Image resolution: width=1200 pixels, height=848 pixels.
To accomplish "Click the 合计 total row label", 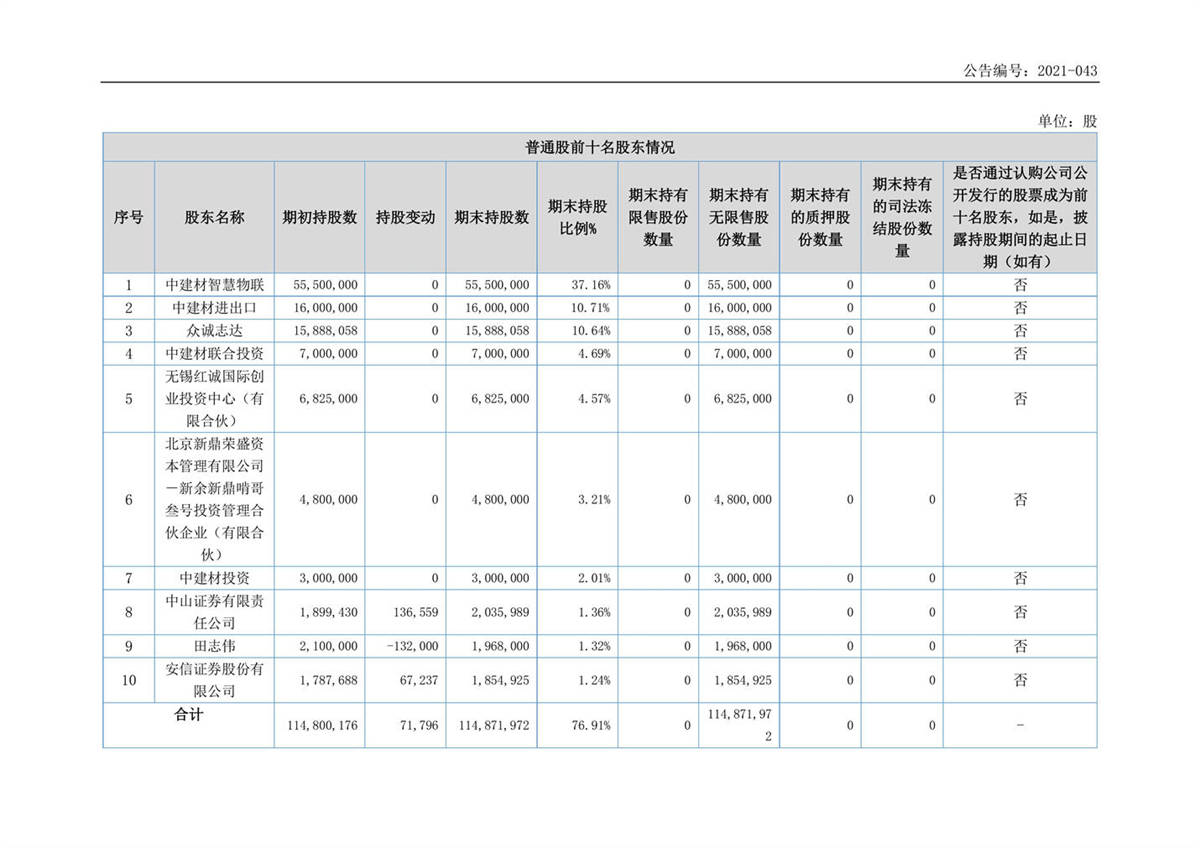I will [188, 716].
